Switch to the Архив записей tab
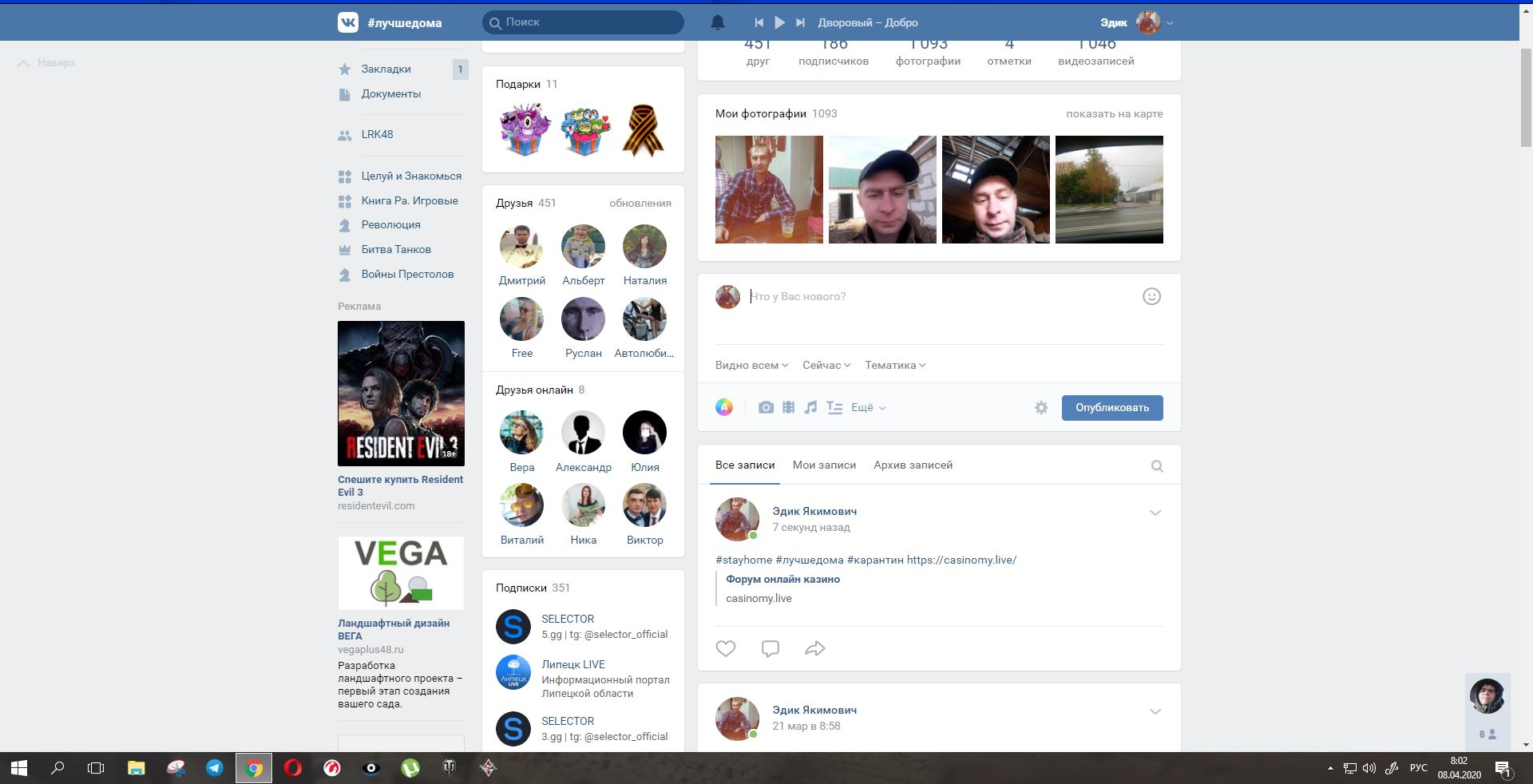 pyautogui.click(x=913, y=465)
